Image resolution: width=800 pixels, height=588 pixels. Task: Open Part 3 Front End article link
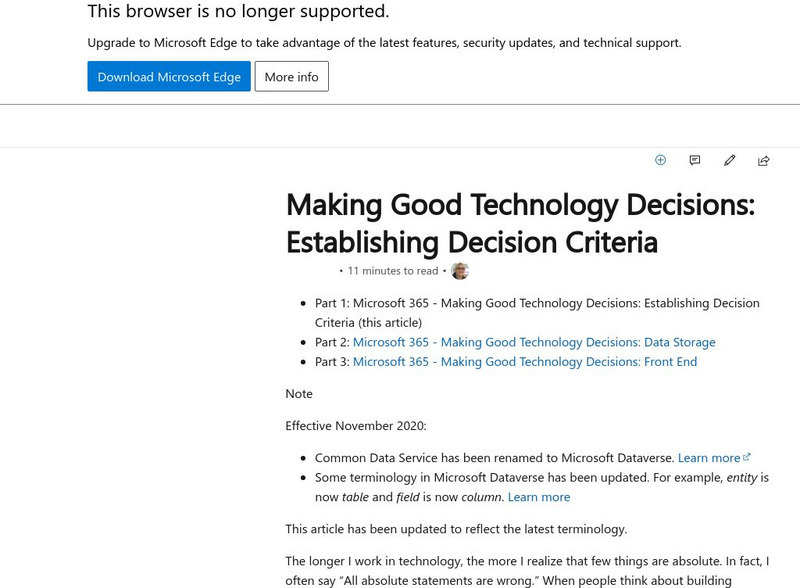coord(524,362)
